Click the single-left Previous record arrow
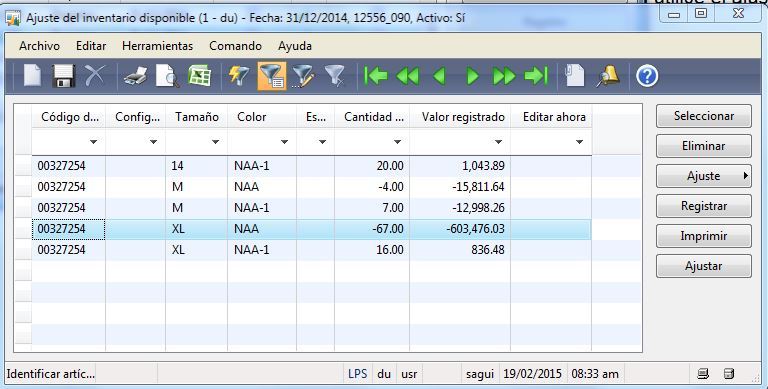 [440, 76]
